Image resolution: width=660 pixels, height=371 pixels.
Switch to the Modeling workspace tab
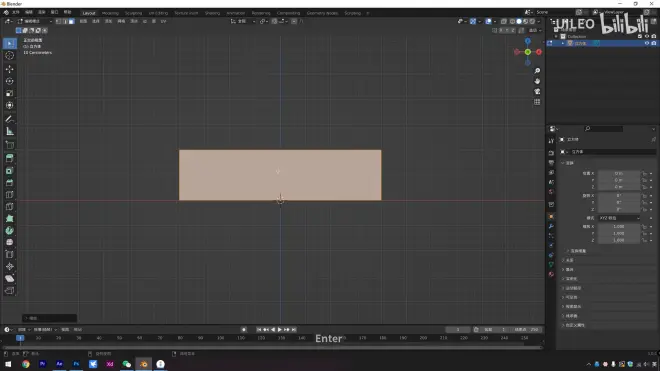(110, 13)
